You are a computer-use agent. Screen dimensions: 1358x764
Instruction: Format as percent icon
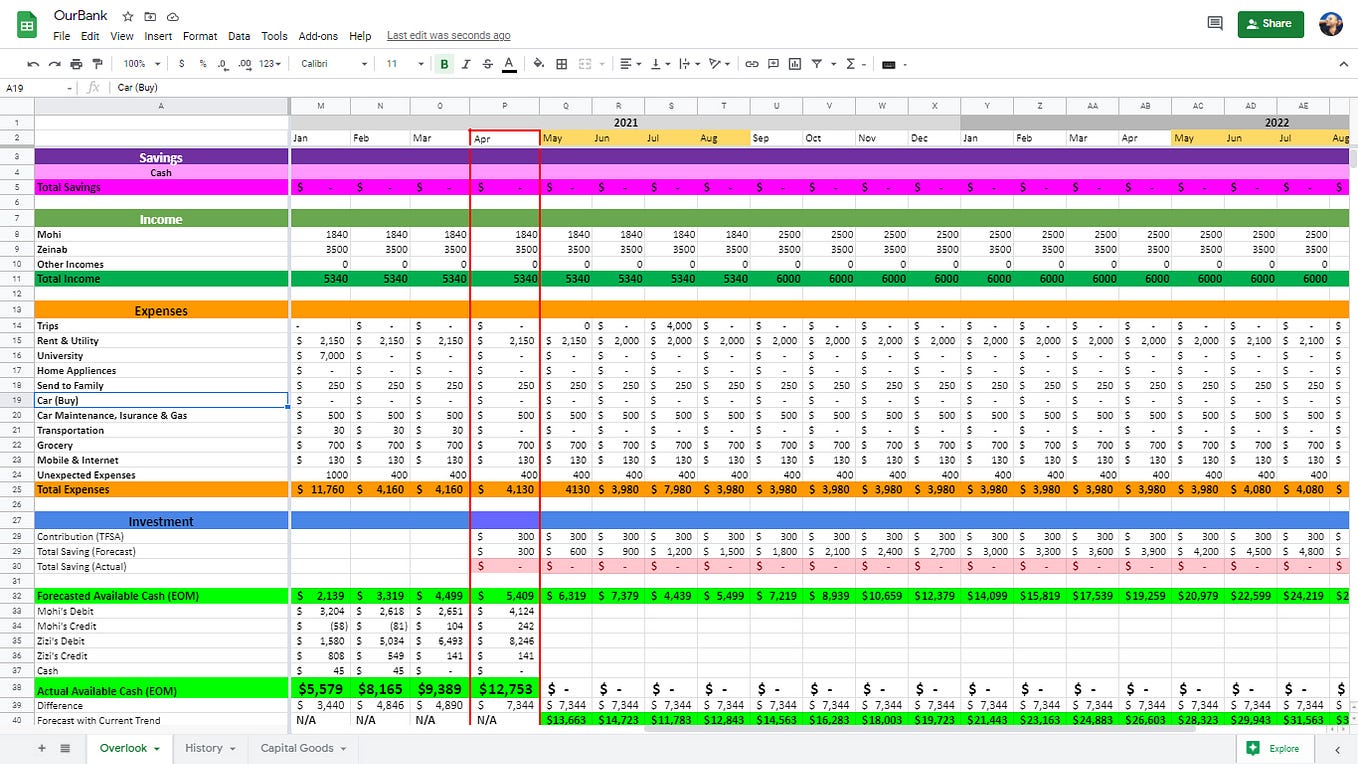203,64
